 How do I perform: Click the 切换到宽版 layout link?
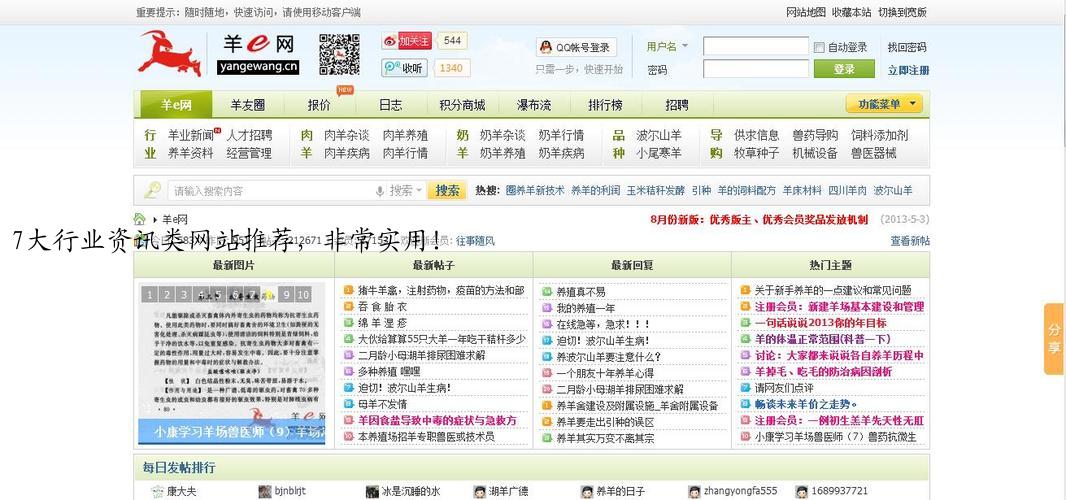pyautogui.click(x=901, y=12)
